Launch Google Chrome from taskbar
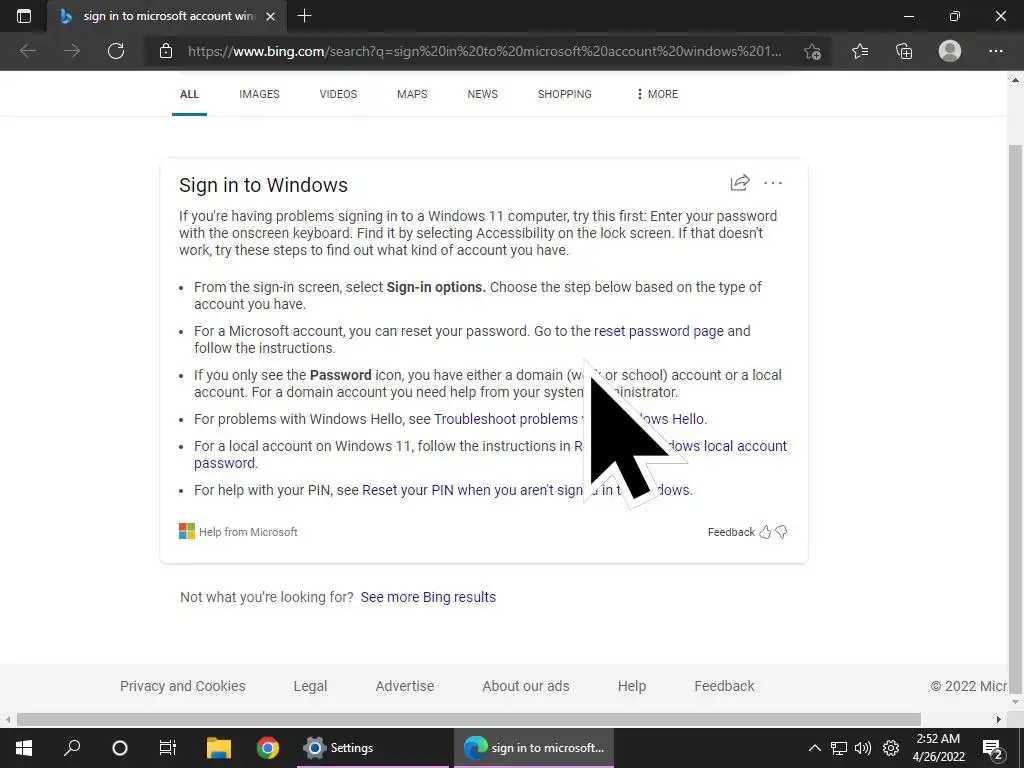1024x768 pixels. point(268,748)
